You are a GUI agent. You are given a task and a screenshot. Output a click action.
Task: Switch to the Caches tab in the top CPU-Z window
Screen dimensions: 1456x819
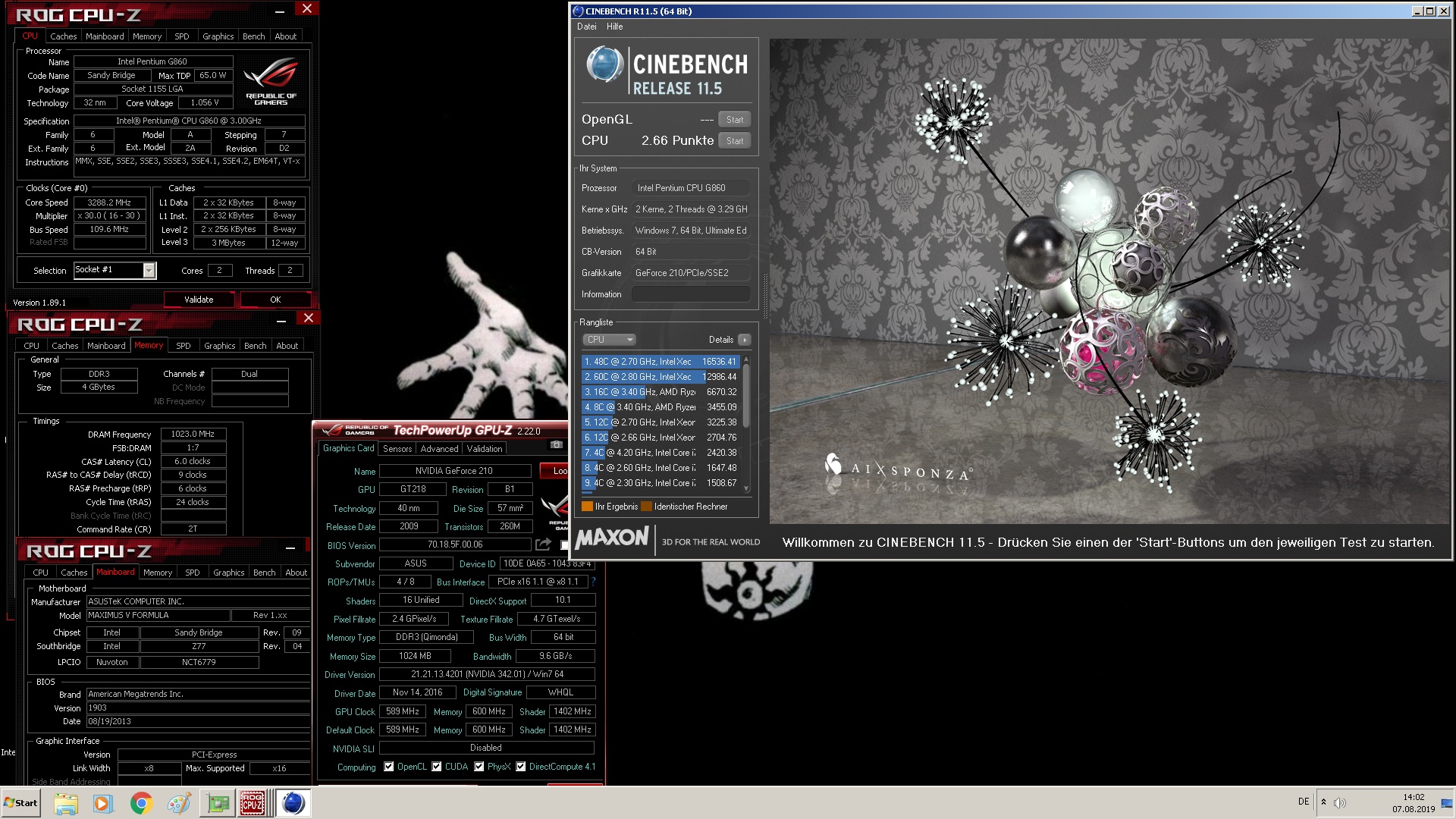pyautogui.click(x=64, y=36)
